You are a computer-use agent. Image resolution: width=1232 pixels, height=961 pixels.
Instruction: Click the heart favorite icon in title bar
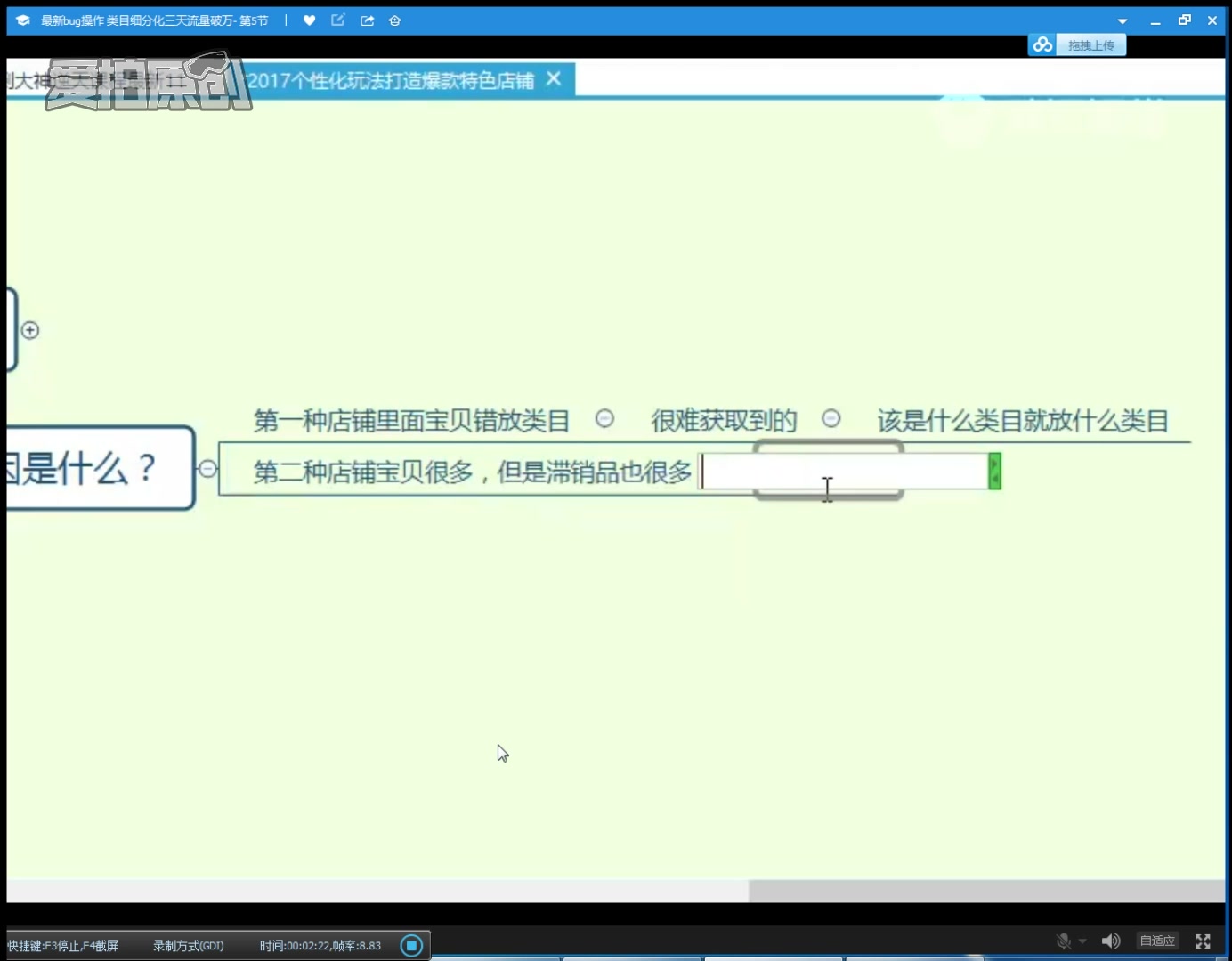309,20
